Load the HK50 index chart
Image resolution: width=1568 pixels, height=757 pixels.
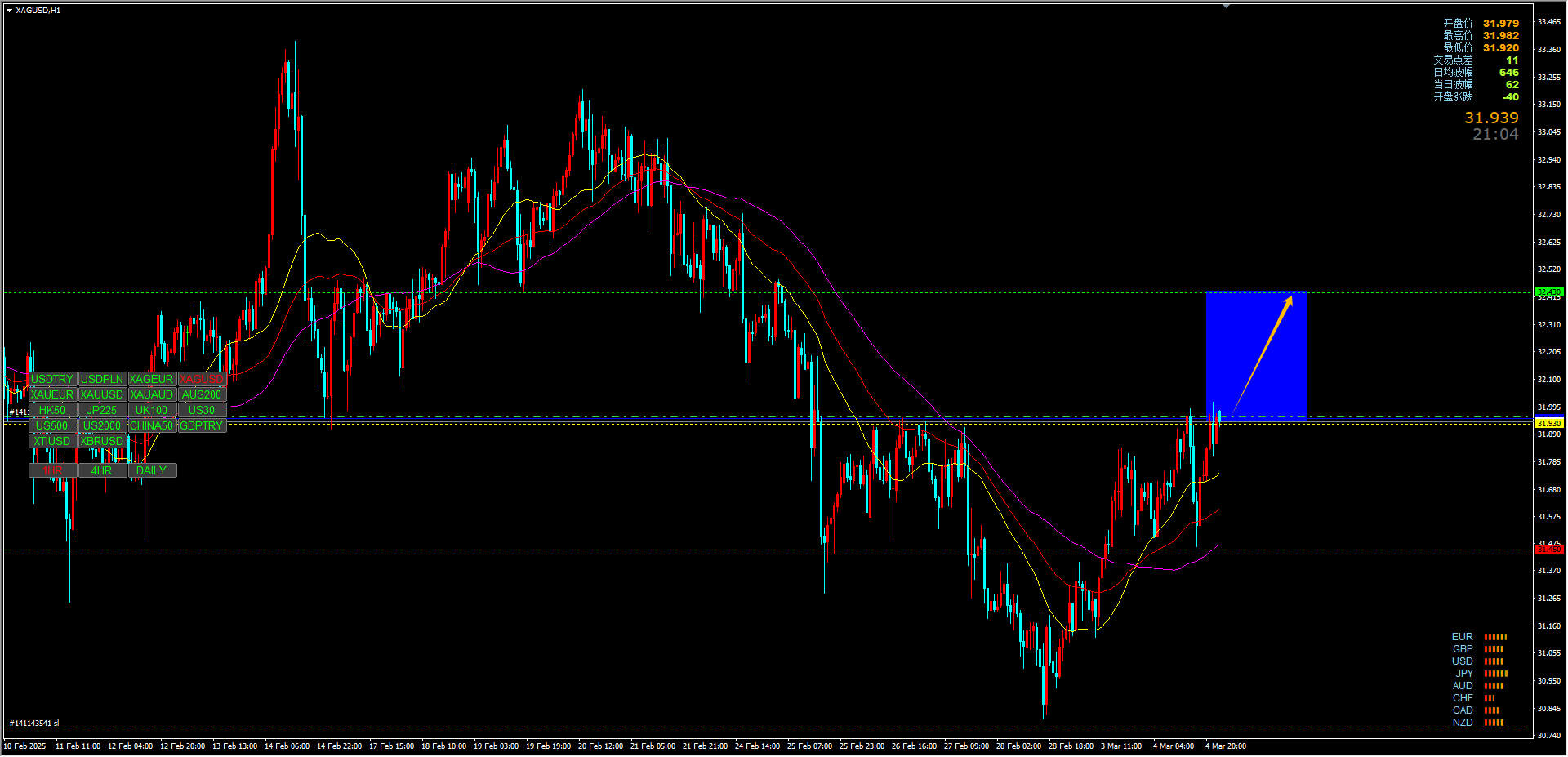point(53,410)
